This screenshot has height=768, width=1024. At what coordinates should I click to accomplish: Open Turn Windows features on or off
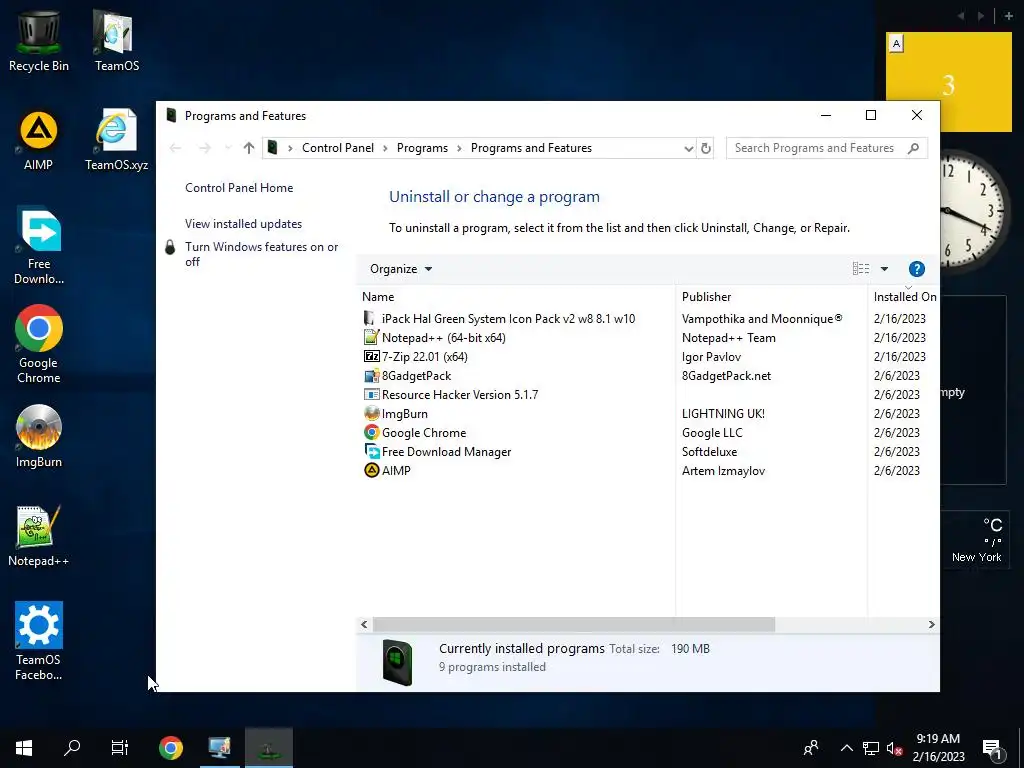click(261, 254)
